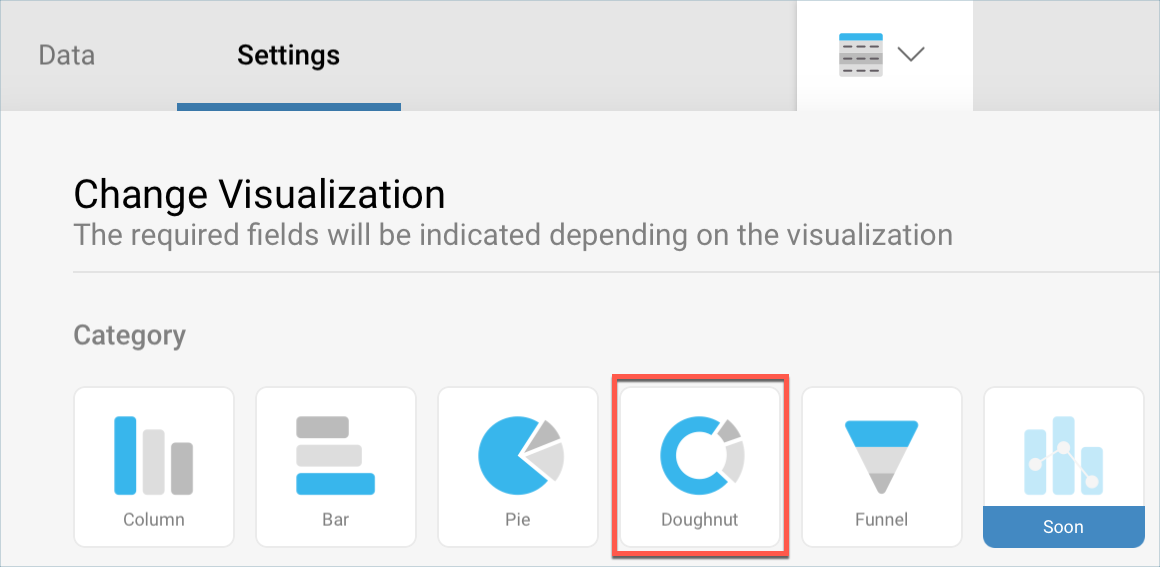
Task: Click the Category section label
Action: click(130, 335)
